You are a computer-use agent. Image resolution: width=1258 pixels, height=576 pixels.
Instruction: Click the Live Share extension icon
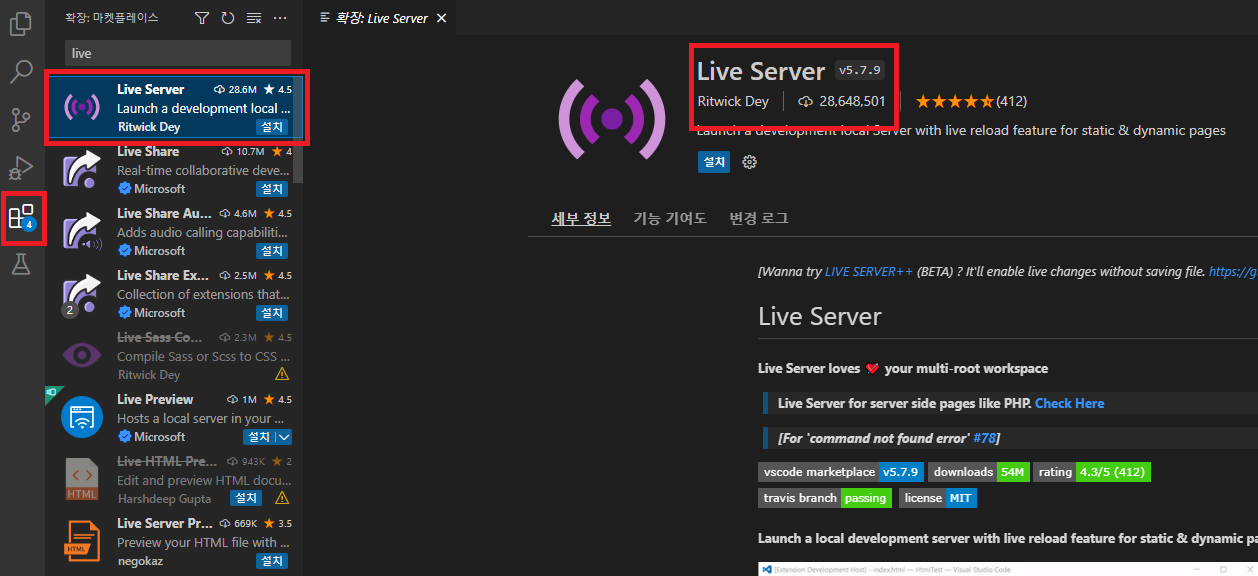82,170
